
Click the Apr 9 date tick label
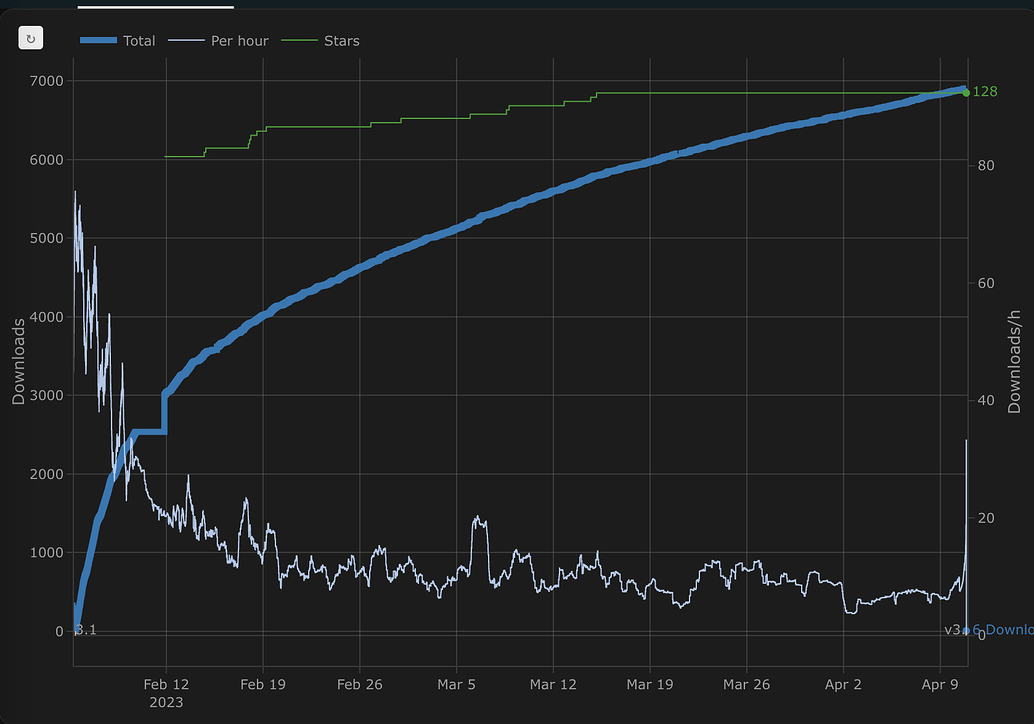click(x=940, y=684)
